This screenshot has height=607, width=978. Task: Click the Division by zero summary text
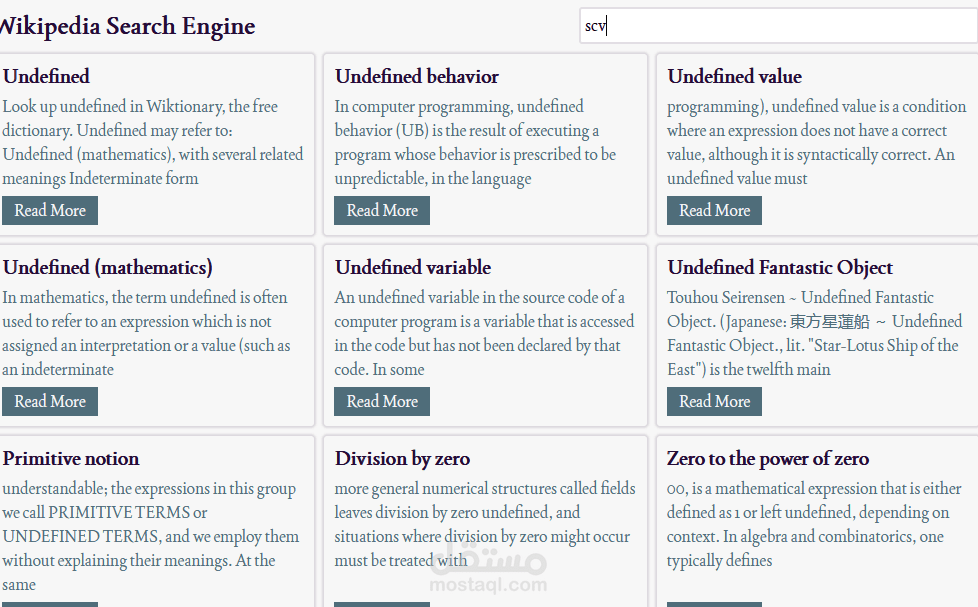coord(485,524)
